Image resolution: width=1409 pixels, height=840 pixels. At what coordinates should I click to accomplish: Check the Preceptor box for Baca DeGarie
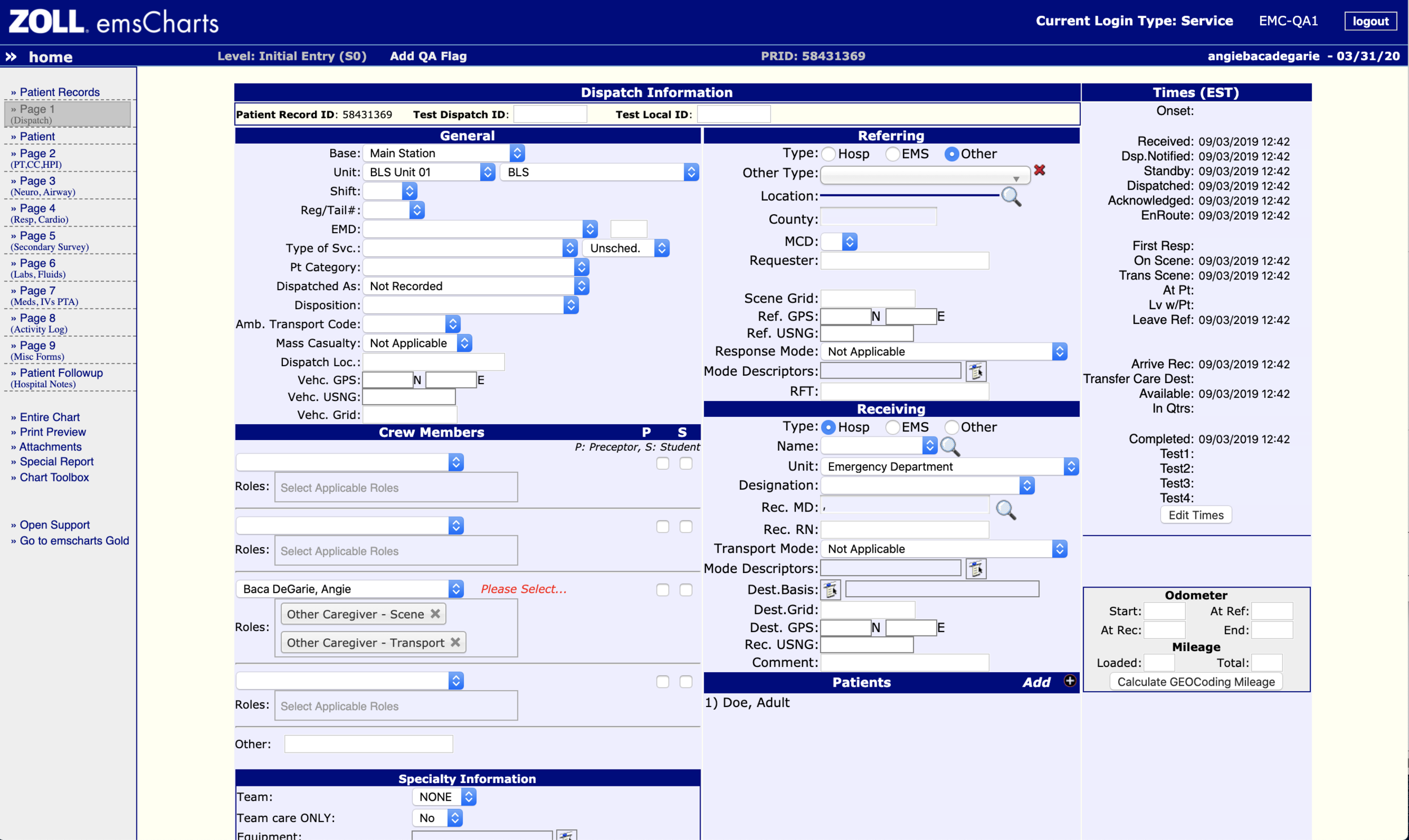click(662, 589)
